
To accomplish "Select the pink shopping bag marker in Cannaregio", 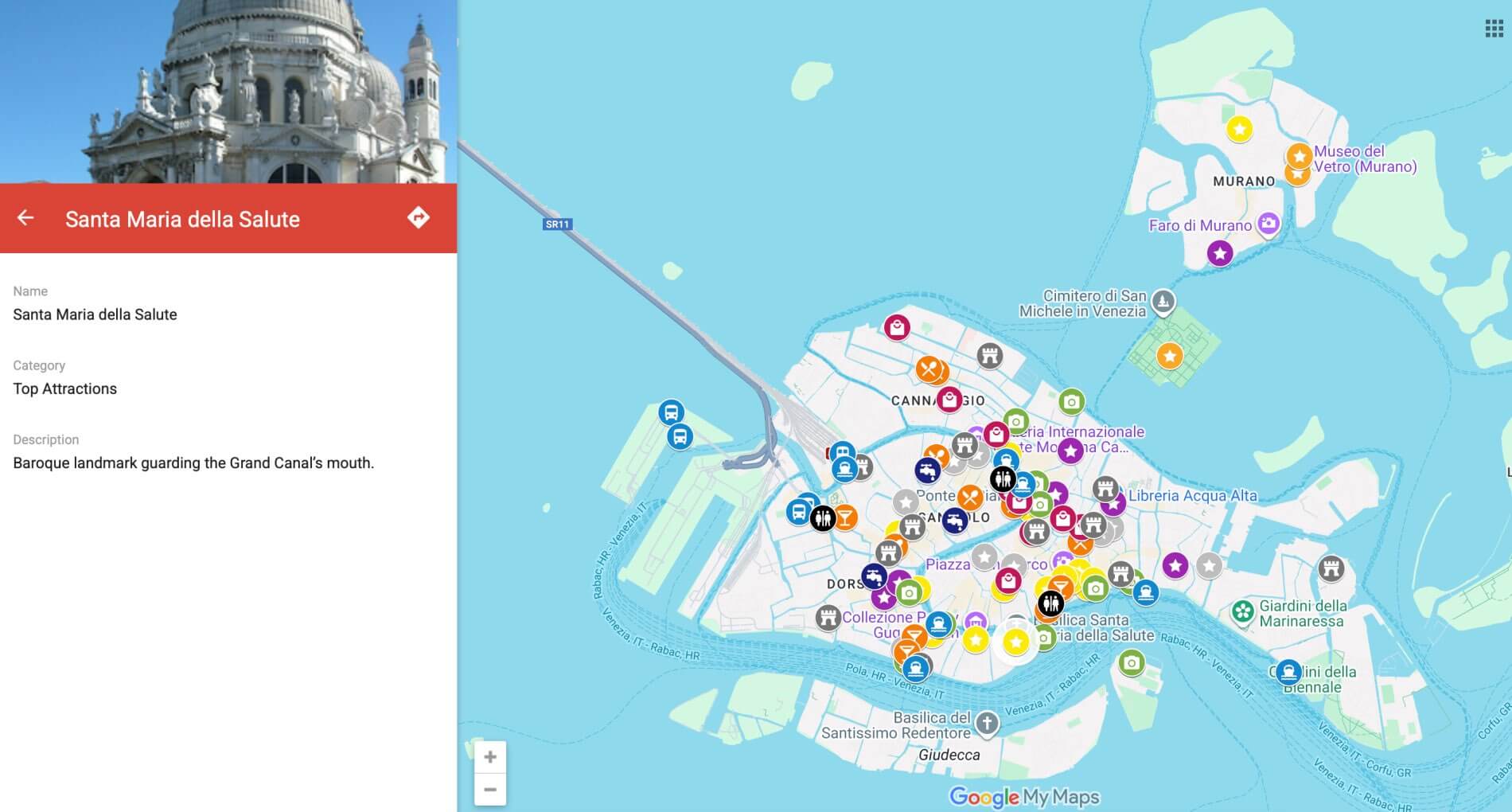I will 948,400.
